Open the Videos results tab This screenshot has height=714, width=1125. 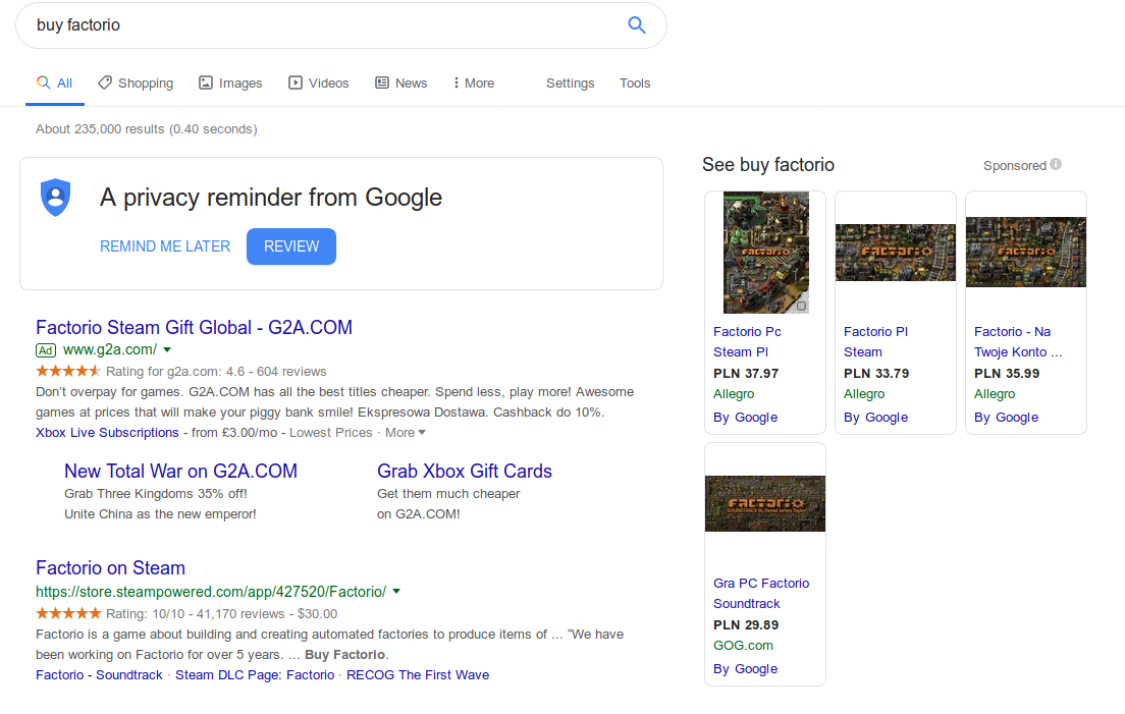[318, 83]
